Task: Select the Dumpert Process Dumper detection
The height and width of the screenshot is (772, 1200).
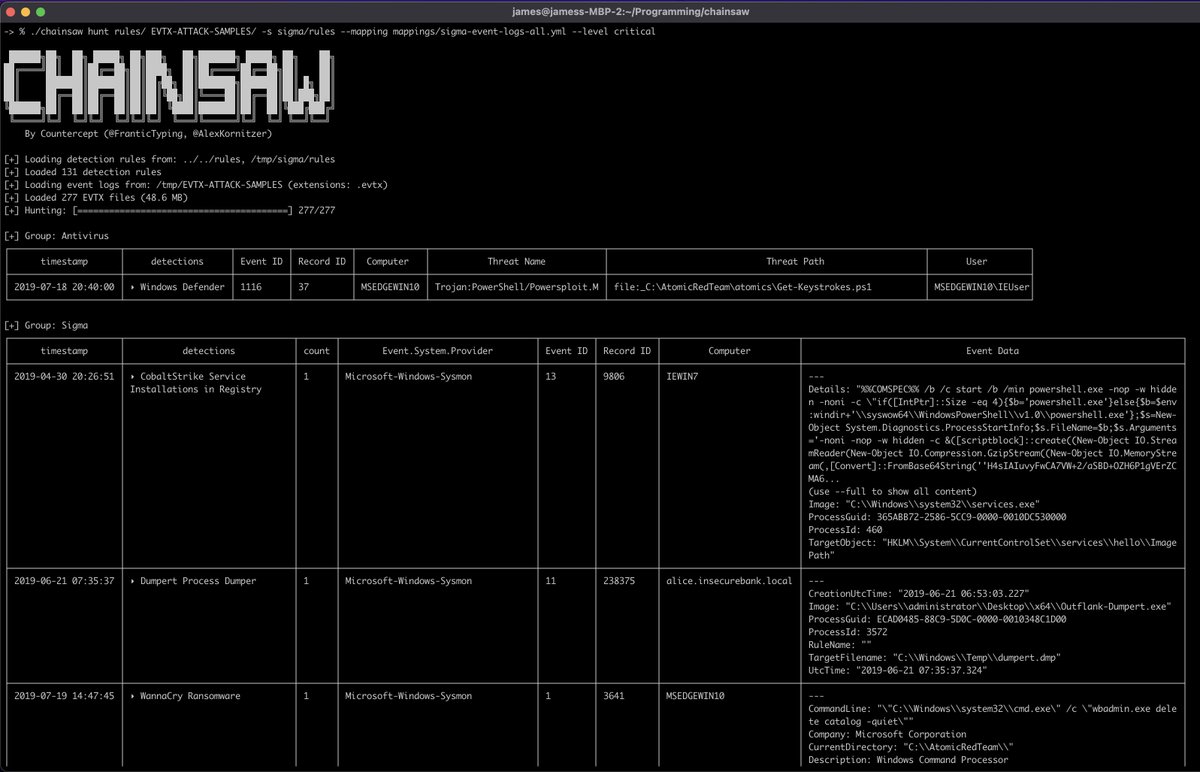Action: coord(193,581)
